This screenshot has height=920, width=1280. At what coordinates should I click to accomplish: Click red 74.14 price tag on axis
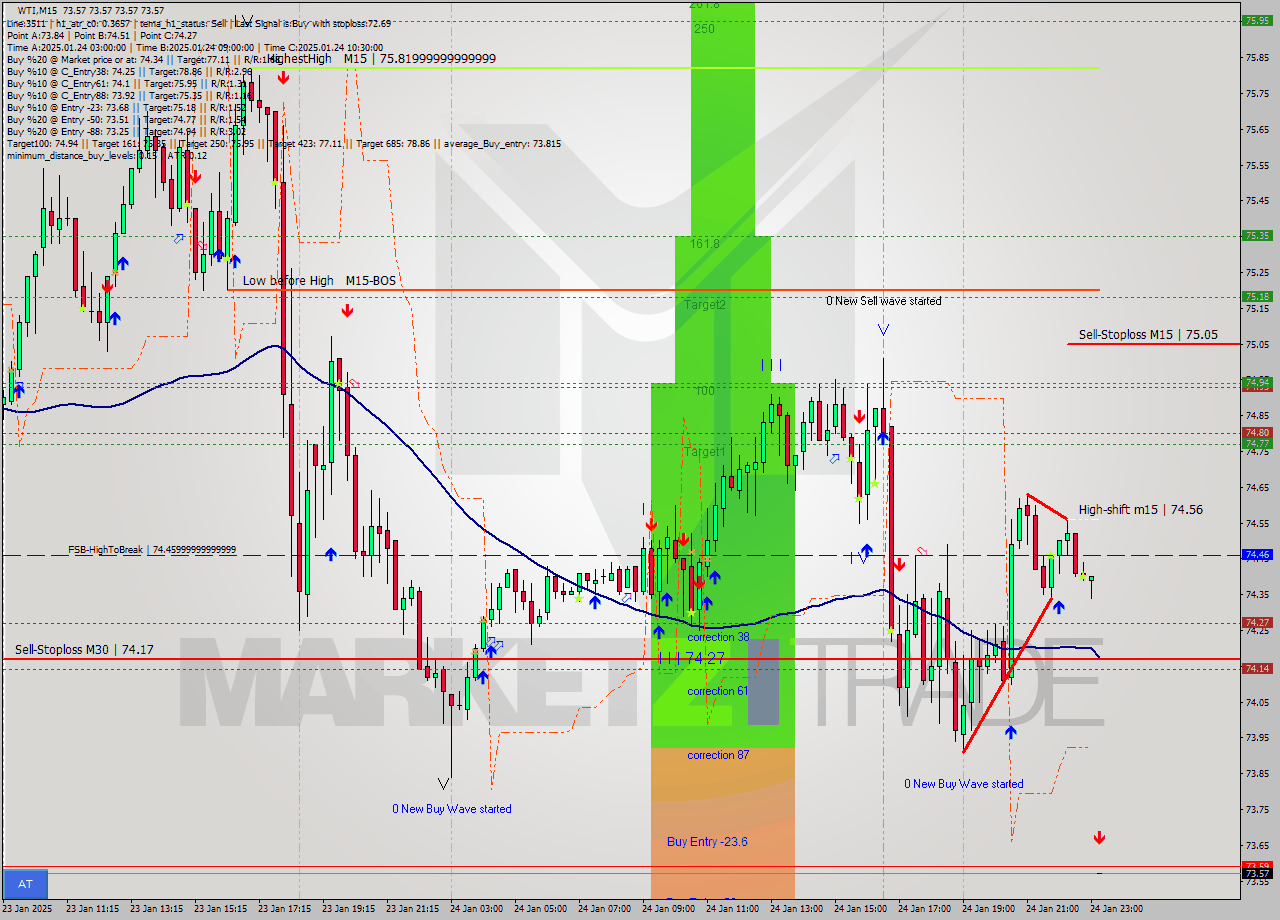(x=1257, y=669)
